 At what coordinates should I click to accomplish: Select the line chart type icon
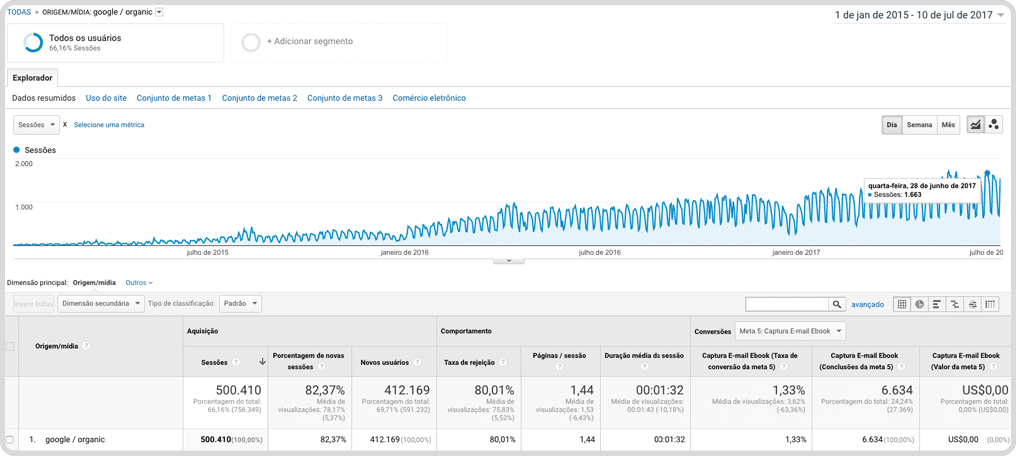(x=975, y=125)
